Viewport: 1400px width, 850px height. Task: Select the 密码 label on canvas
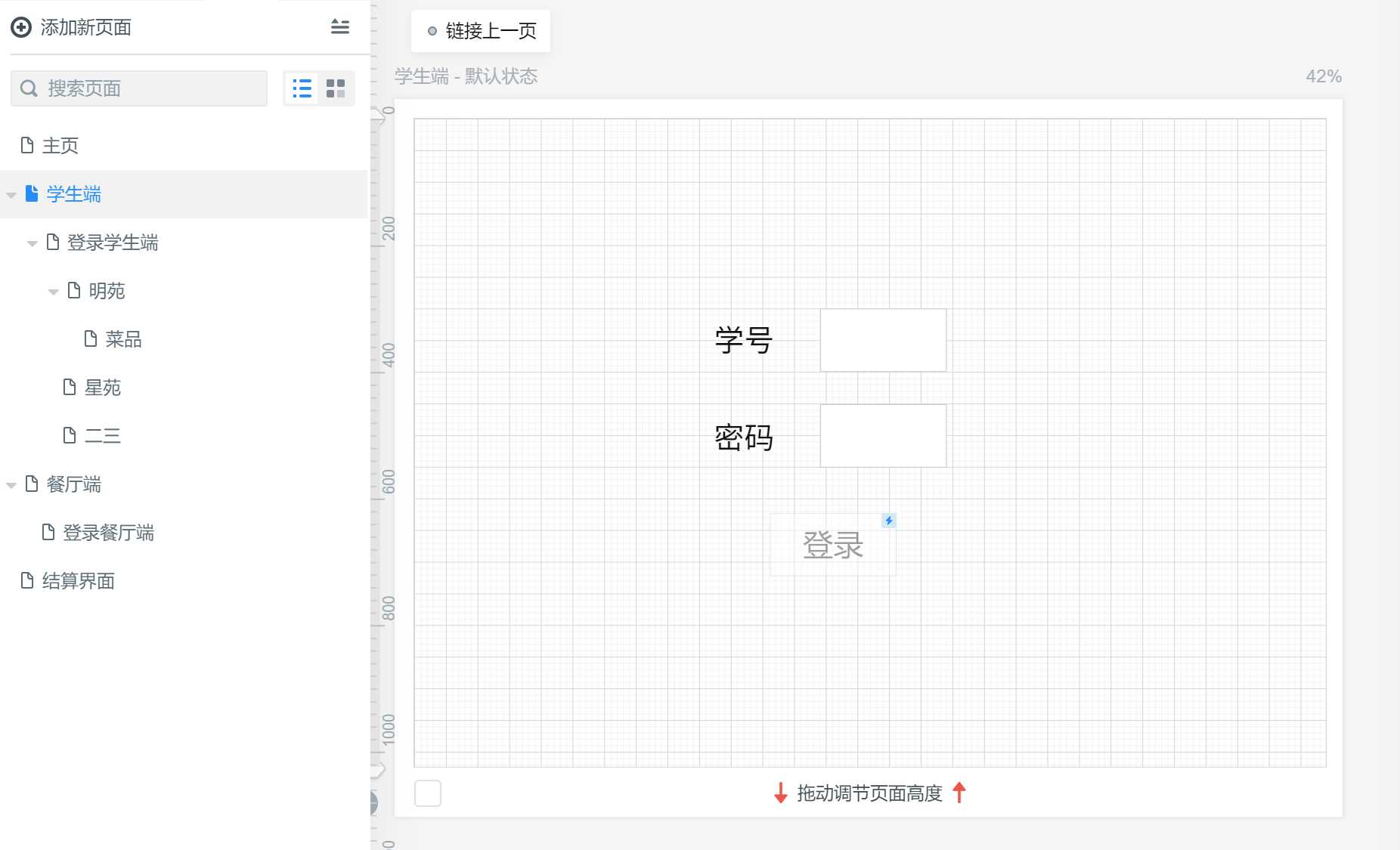[x=744, y=437]
